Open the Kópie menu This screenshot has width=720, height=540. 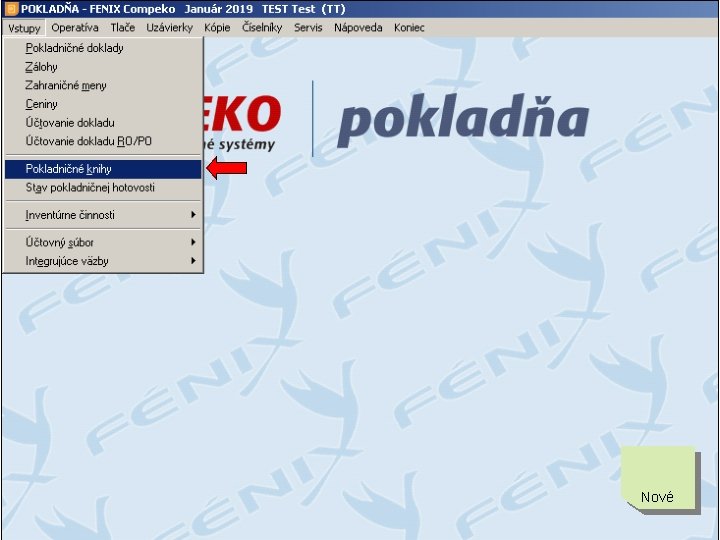(x=217, y=28)
